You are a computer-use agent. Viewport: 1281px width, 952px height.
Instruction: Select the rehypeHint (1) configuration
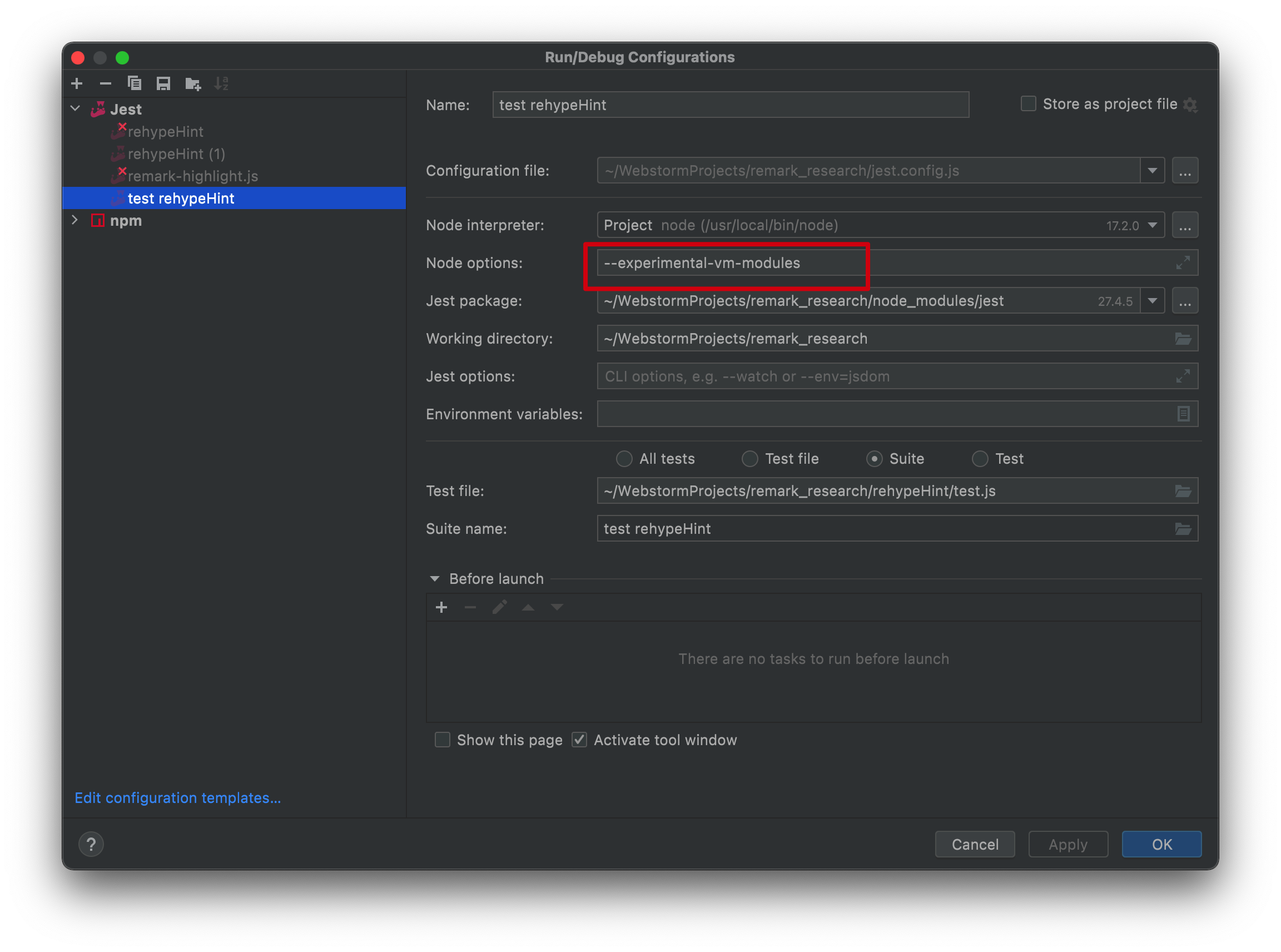(x=234, y=154)
